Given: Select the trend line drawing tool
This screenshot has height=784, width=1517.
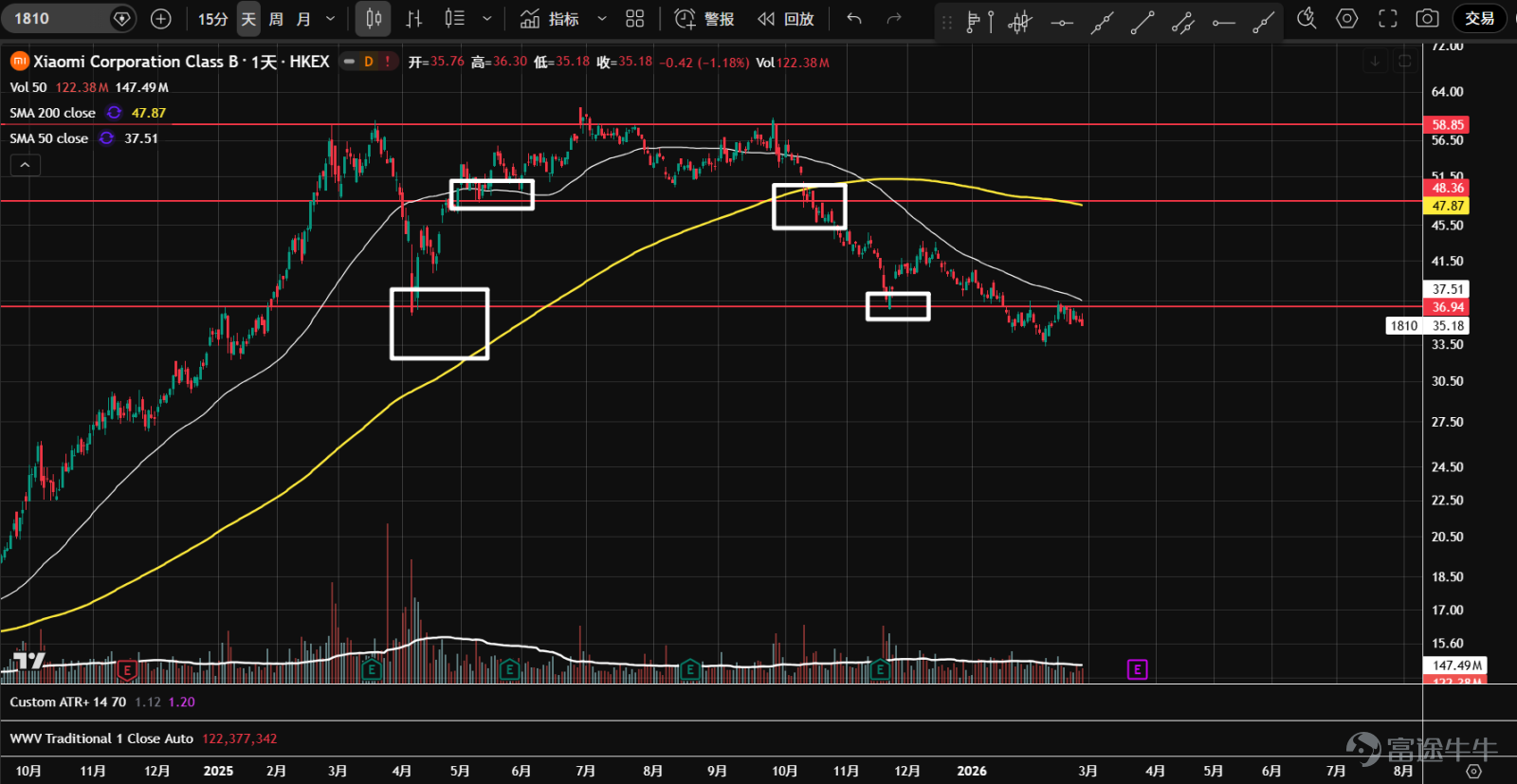Looking at the screenshot, I should 1142,22.
